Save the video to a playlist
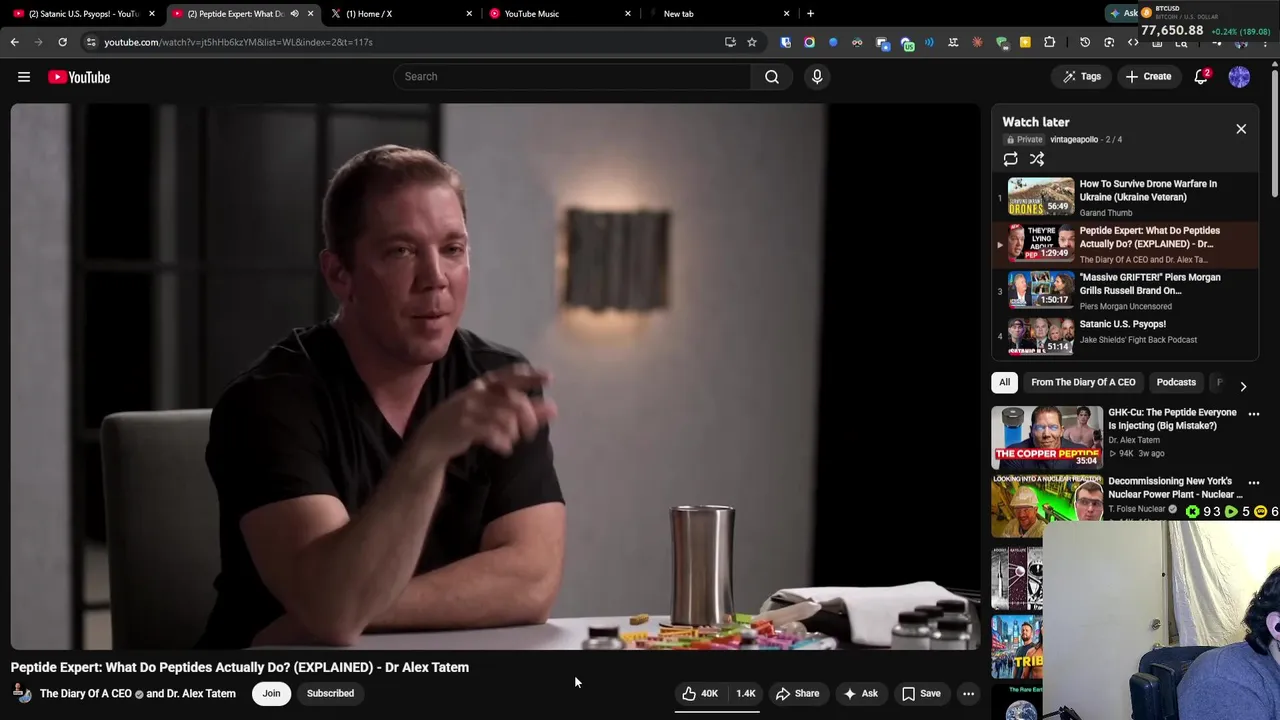 point(921,694)
